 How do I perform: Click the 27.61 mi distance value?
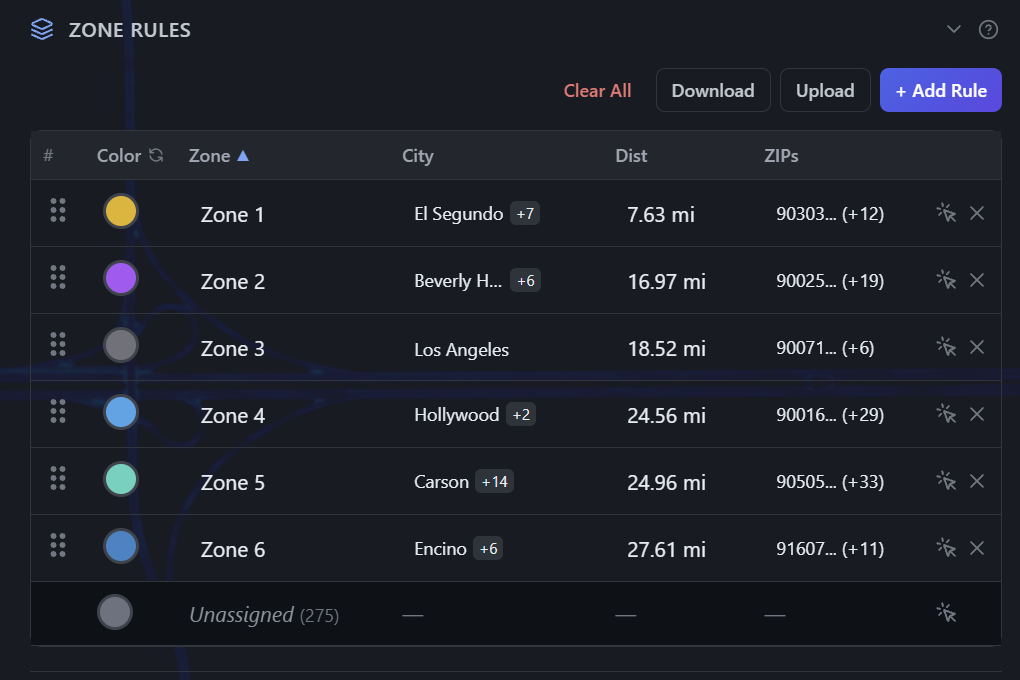[667, 550]
